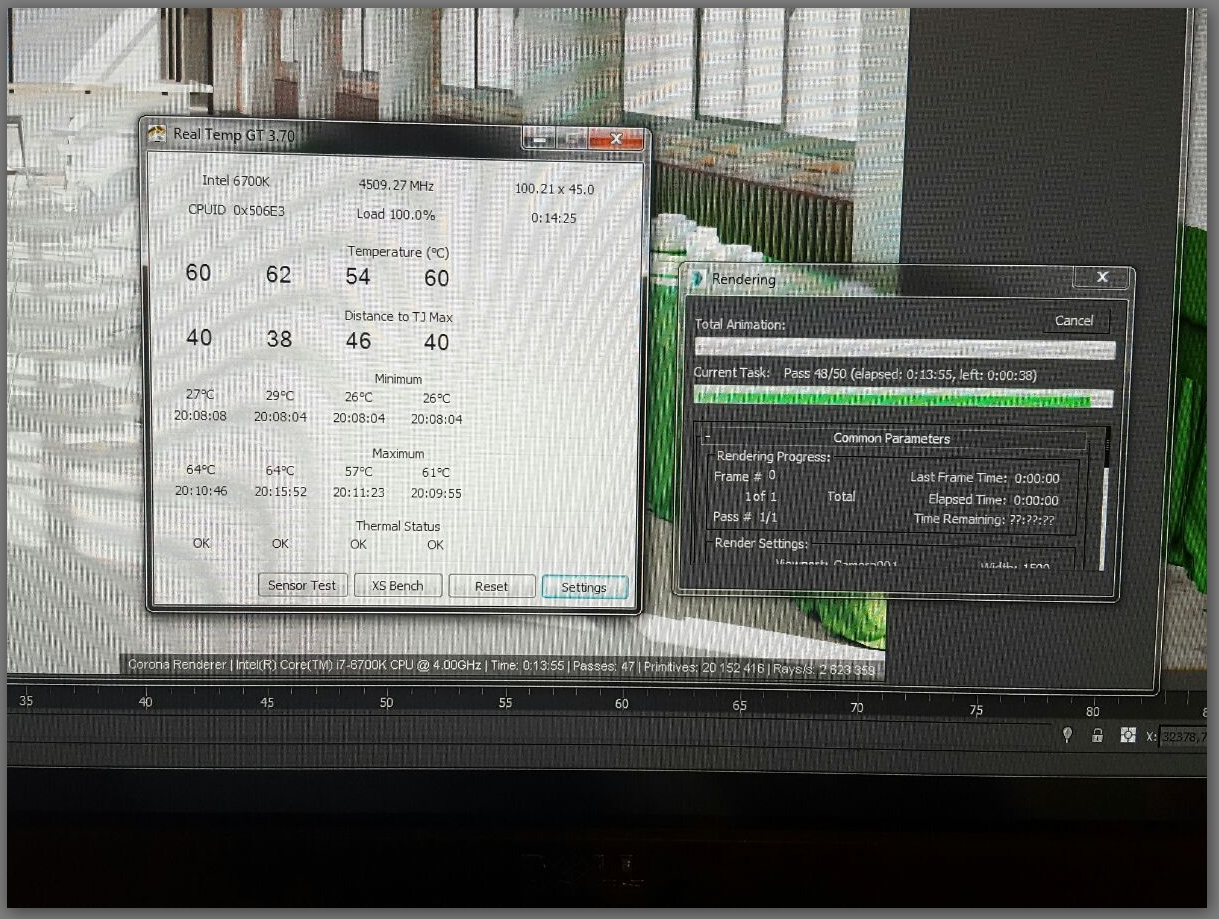This screenshot has height=919, width=1219.
Task: Start the Sensor Test
Action: (x=302, y=586)
